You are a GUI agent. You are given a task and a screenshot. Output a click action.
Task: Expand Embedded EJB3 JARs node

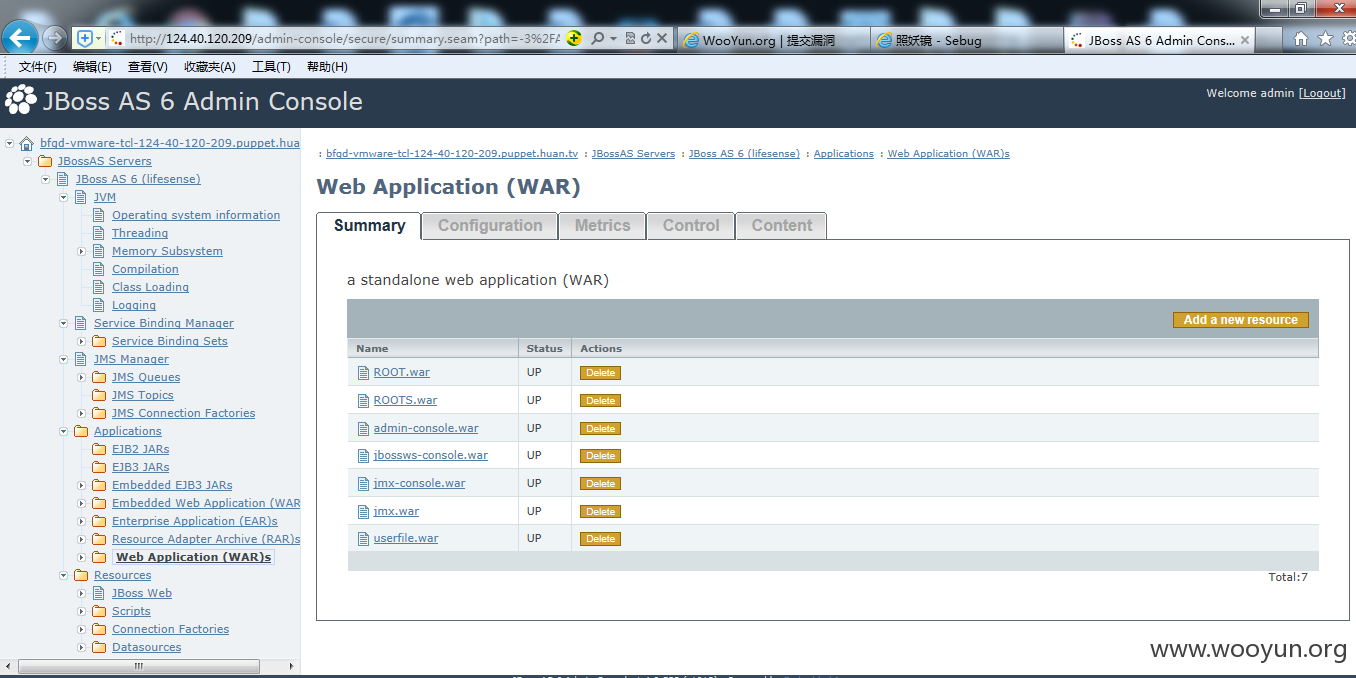(82, 485)
